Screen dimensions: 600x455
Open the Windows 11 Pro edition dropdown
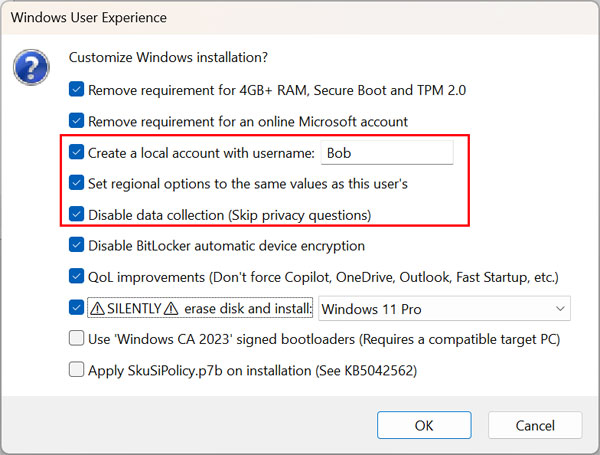pos(444,308)
